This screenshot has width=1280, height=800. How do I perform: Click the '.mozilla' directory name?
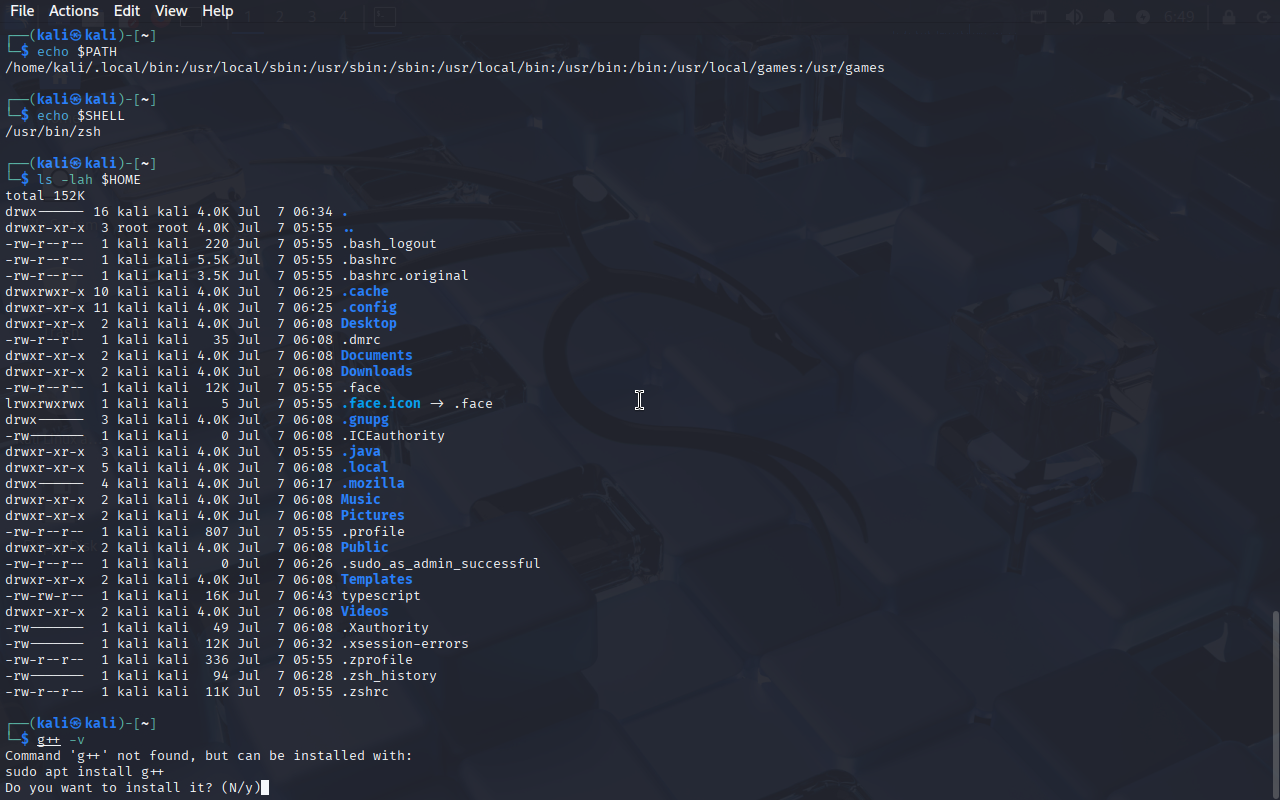[373, 484]
